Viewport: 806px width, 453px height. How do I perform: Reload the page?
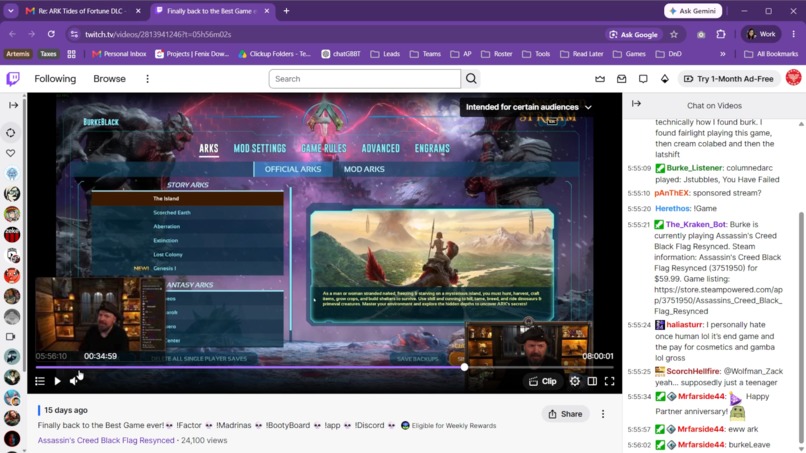(x=51, y=34)
